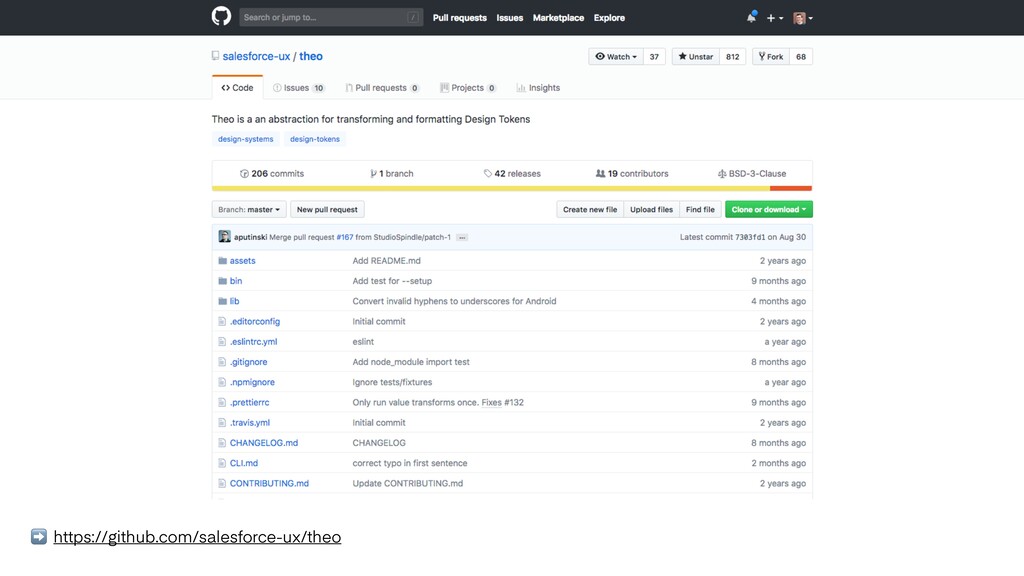The image size is (1024, 576).
Task: Open commit 'Add test for --setup'
Action: (x=392, y=281)
